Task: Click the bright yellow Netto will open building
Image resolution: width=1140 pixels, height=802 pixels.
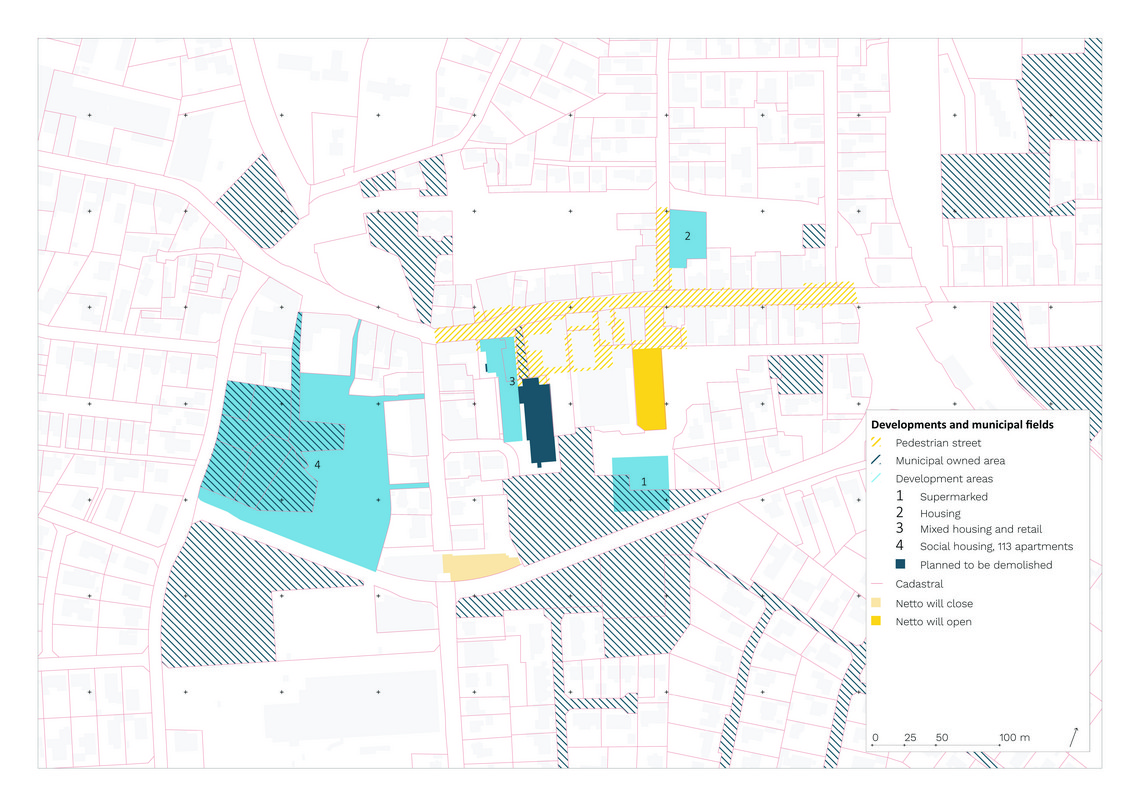Action: pyautogui.click(x=649, y=389)
